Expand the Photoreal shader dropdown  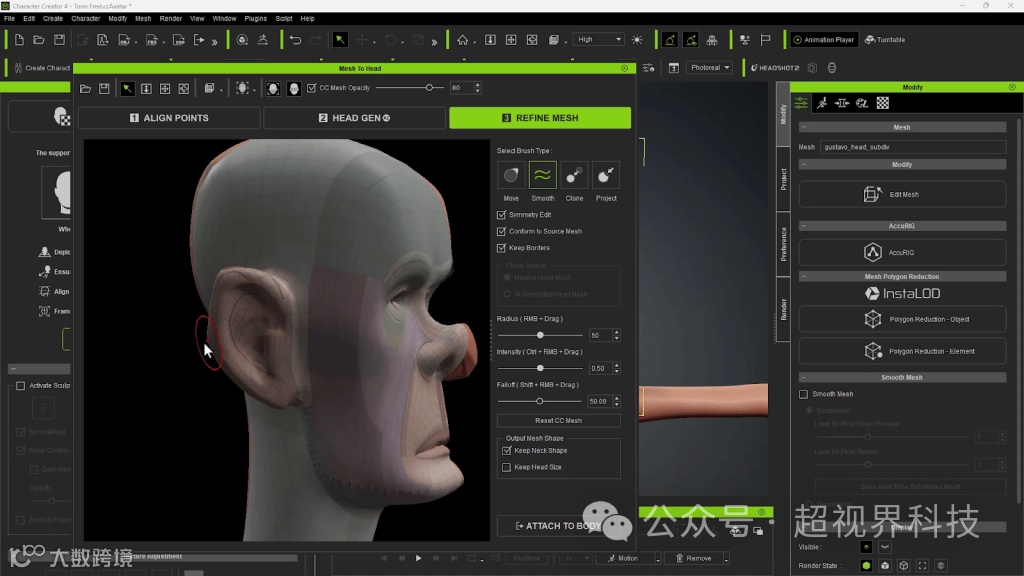click(710, 68)
